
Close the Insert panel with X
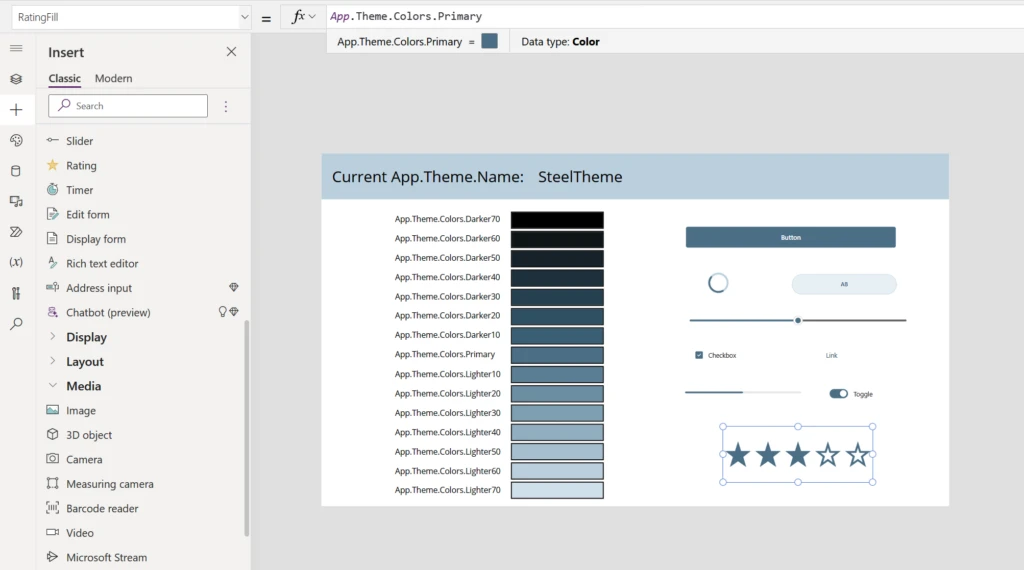pyautogui.click(x=231, y=52)
